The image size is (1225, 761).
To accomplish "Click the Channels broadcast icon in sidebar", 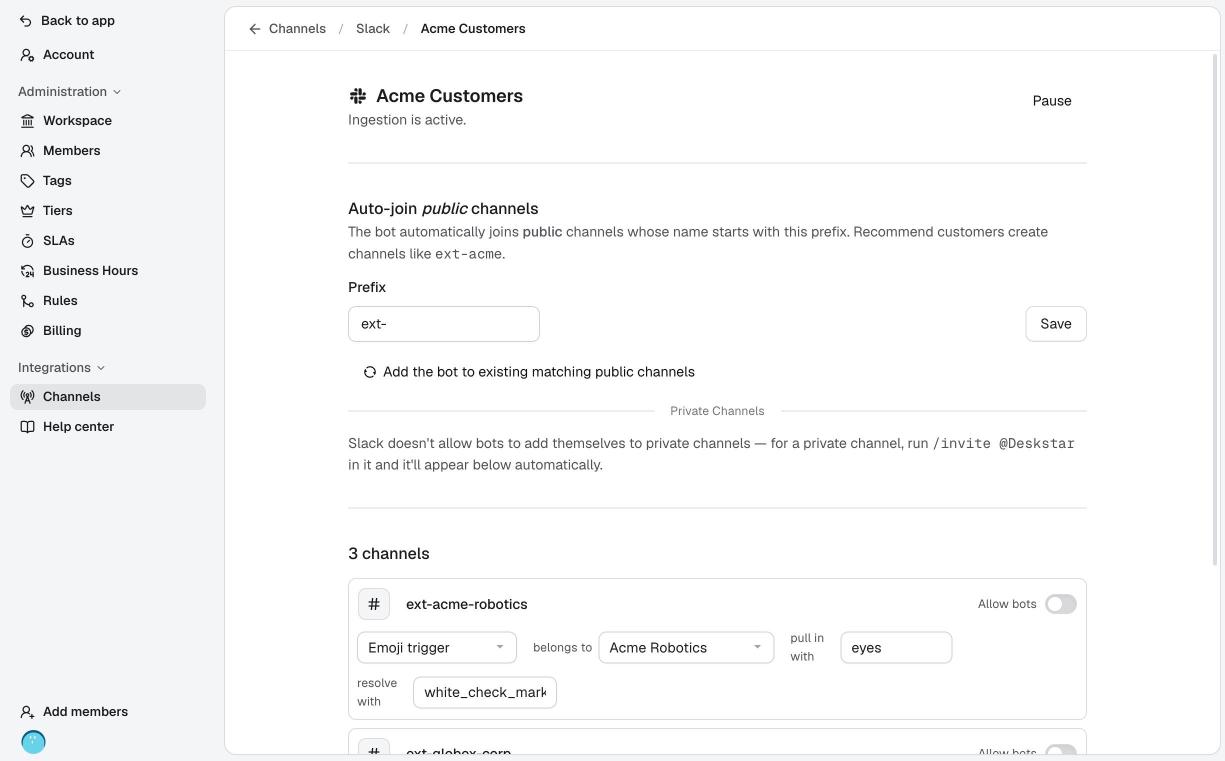I will point(27,397).
